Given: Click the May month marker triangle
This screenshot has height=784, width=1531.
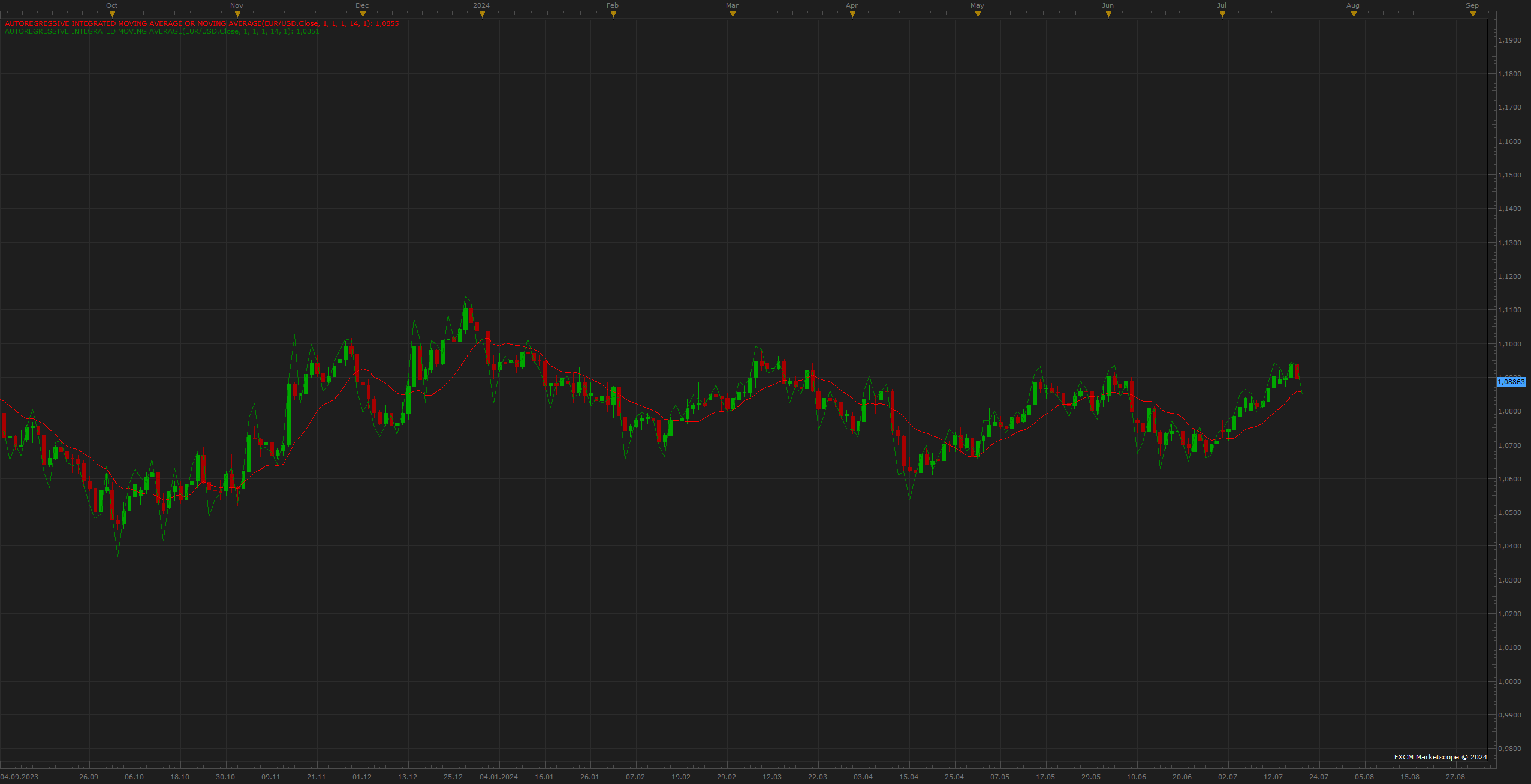Looking at the screenshot, I should click(978, 14).
